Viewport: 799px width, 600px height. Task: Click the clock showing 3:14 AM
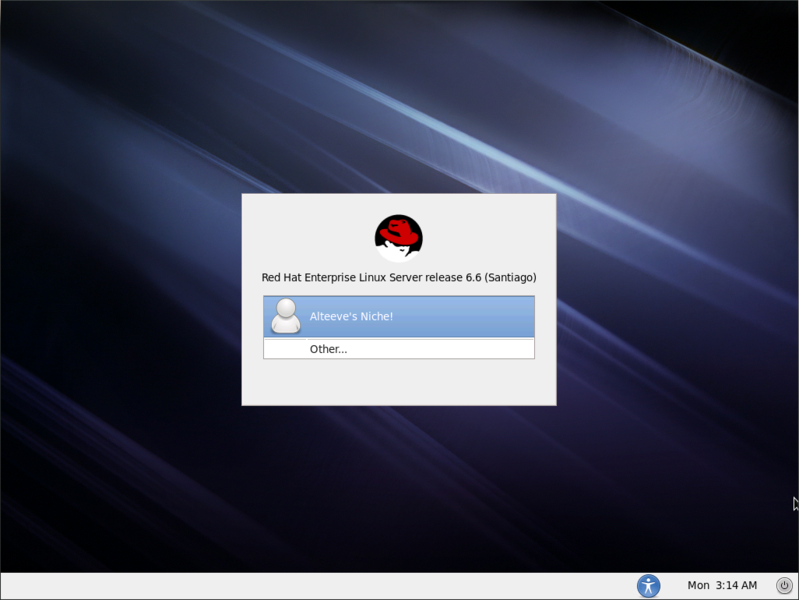pyautogui.click(x=736, y=585)
